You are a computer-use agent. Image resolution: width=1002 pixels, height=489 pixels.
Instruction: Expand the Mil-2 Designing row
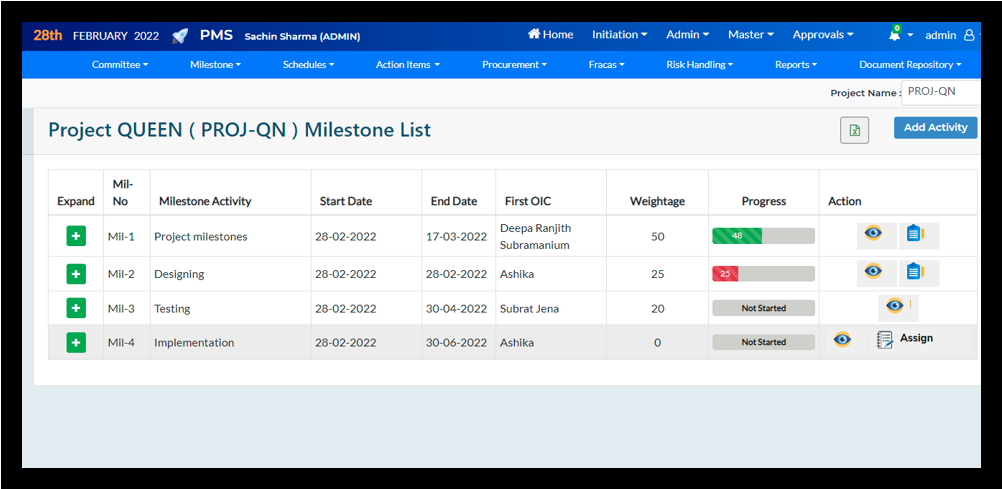click(76, 273)
